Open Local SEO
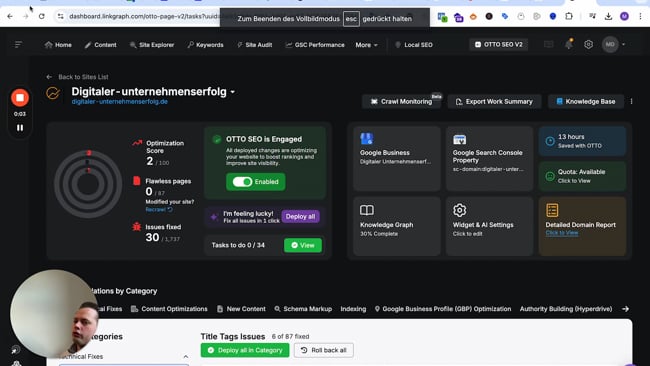 [413, 45]
